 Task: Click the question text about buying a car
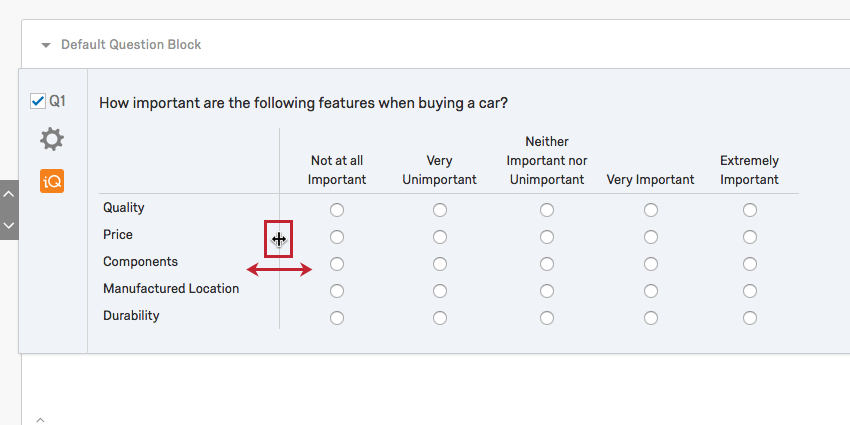pos(303,103)
